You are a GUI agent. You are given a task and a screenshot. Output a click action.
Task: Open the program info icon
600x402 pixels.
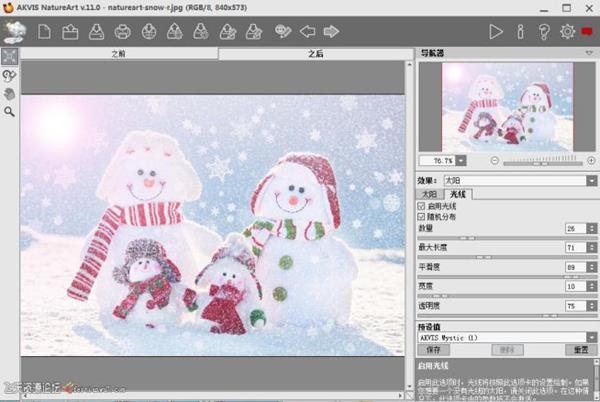(520, 32)
